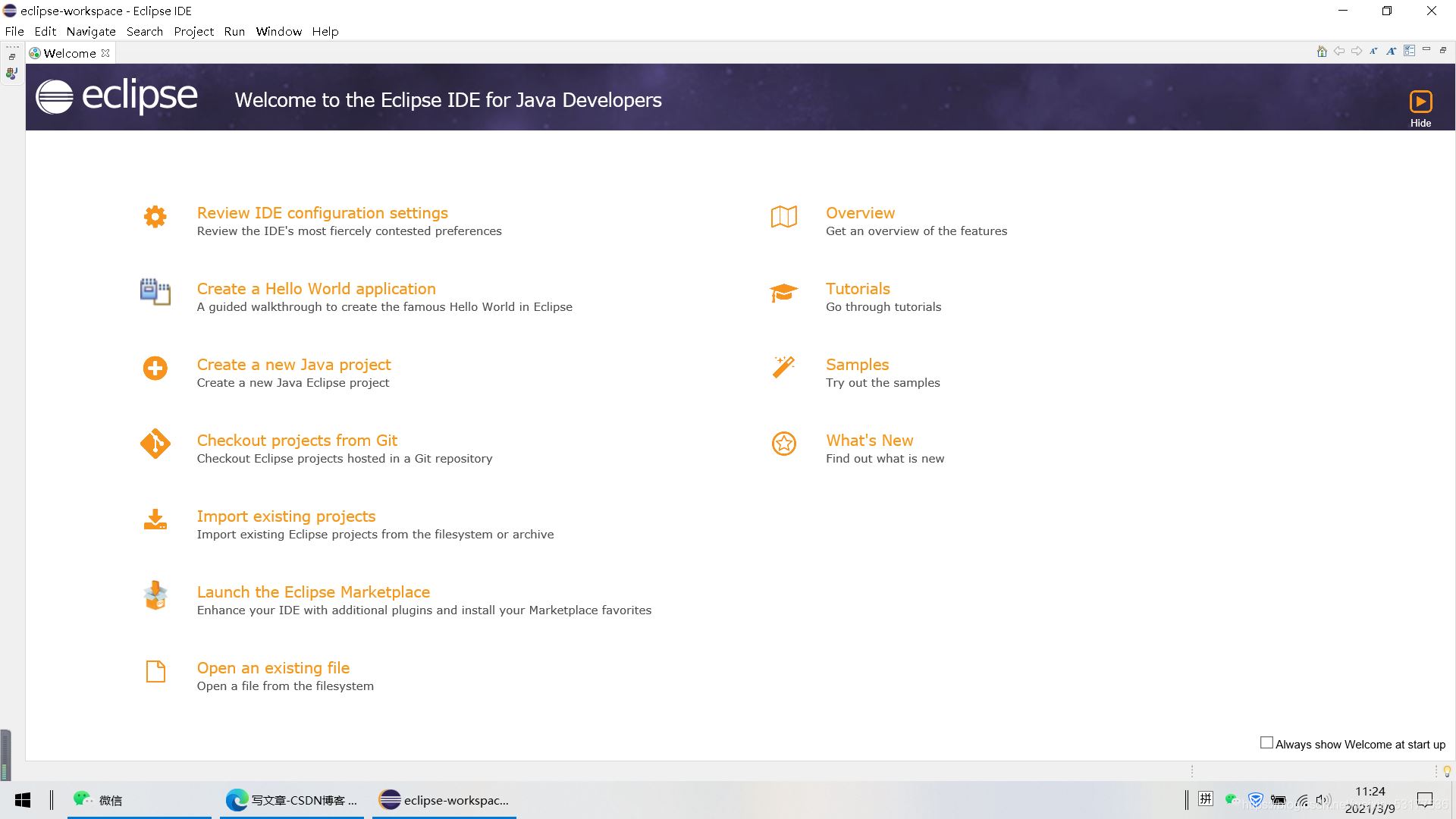The width and height of the screenshot is (1456, 819).
Task: Click Create a new Java project icon
Action: coord(155,368)
